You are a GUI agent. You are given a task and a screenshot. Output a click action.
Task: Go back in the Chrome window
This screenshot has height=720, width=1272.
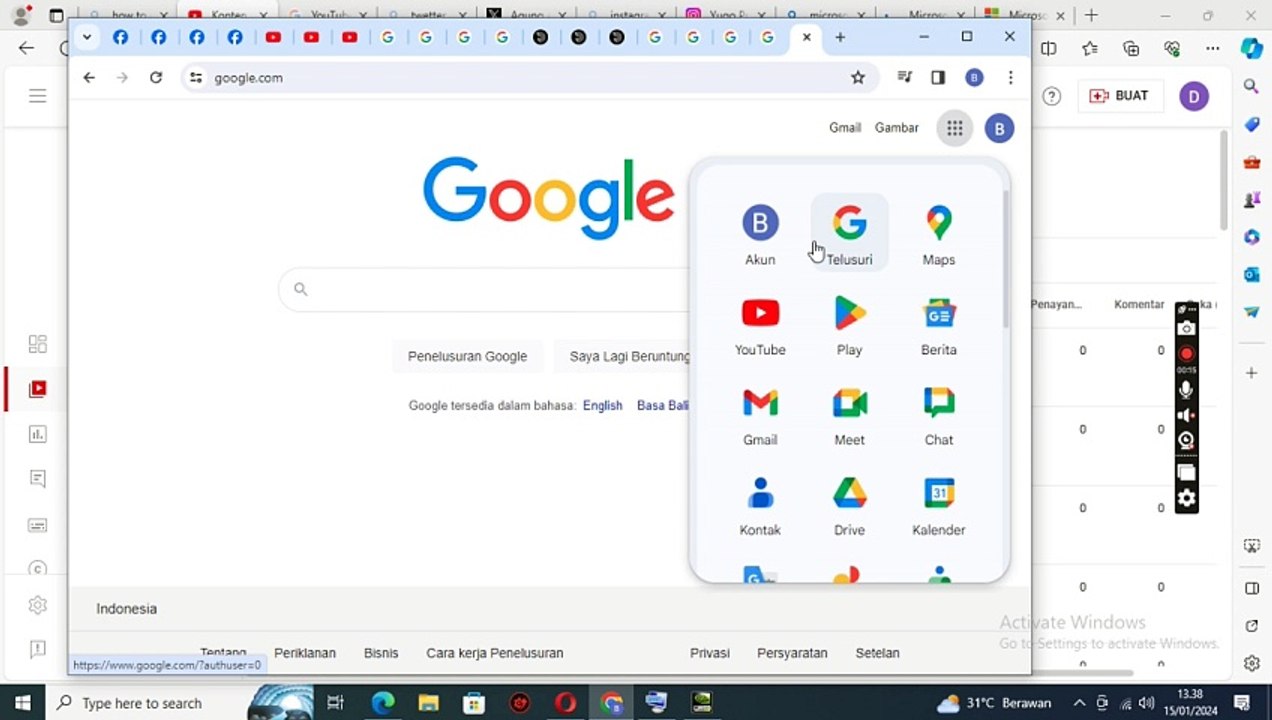coord(89,77)
